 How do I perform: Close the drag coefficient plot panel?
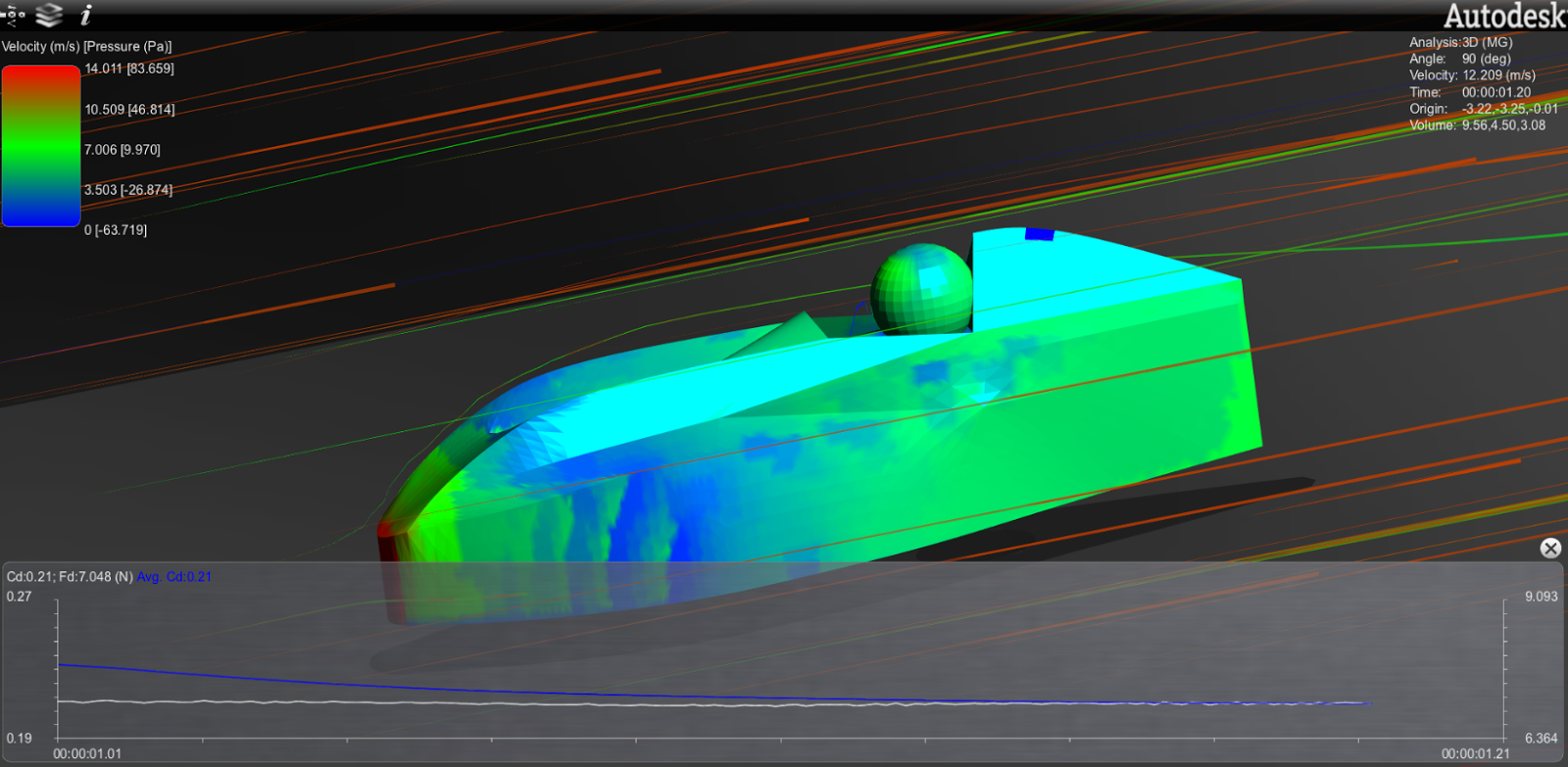pyautogui.click(x=1550, y=548)
